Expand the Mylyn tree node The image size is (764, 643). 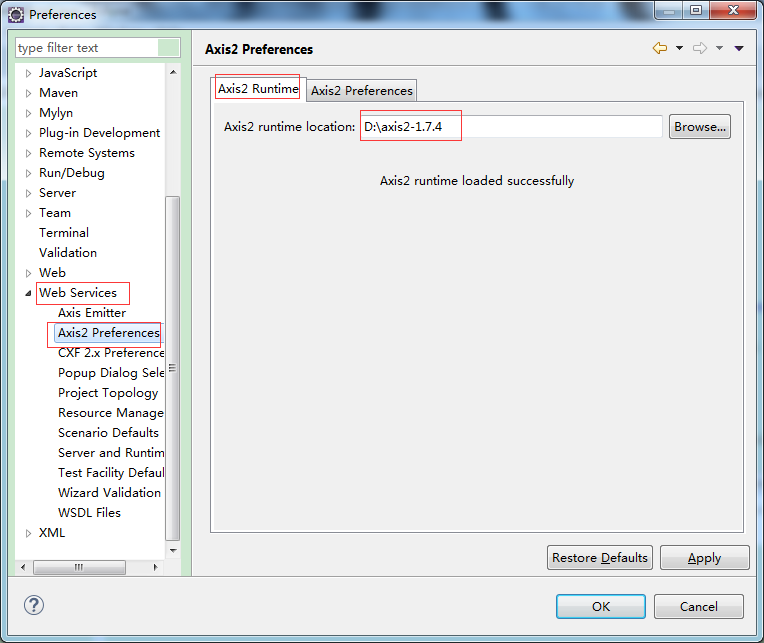(x=28, y=113)
